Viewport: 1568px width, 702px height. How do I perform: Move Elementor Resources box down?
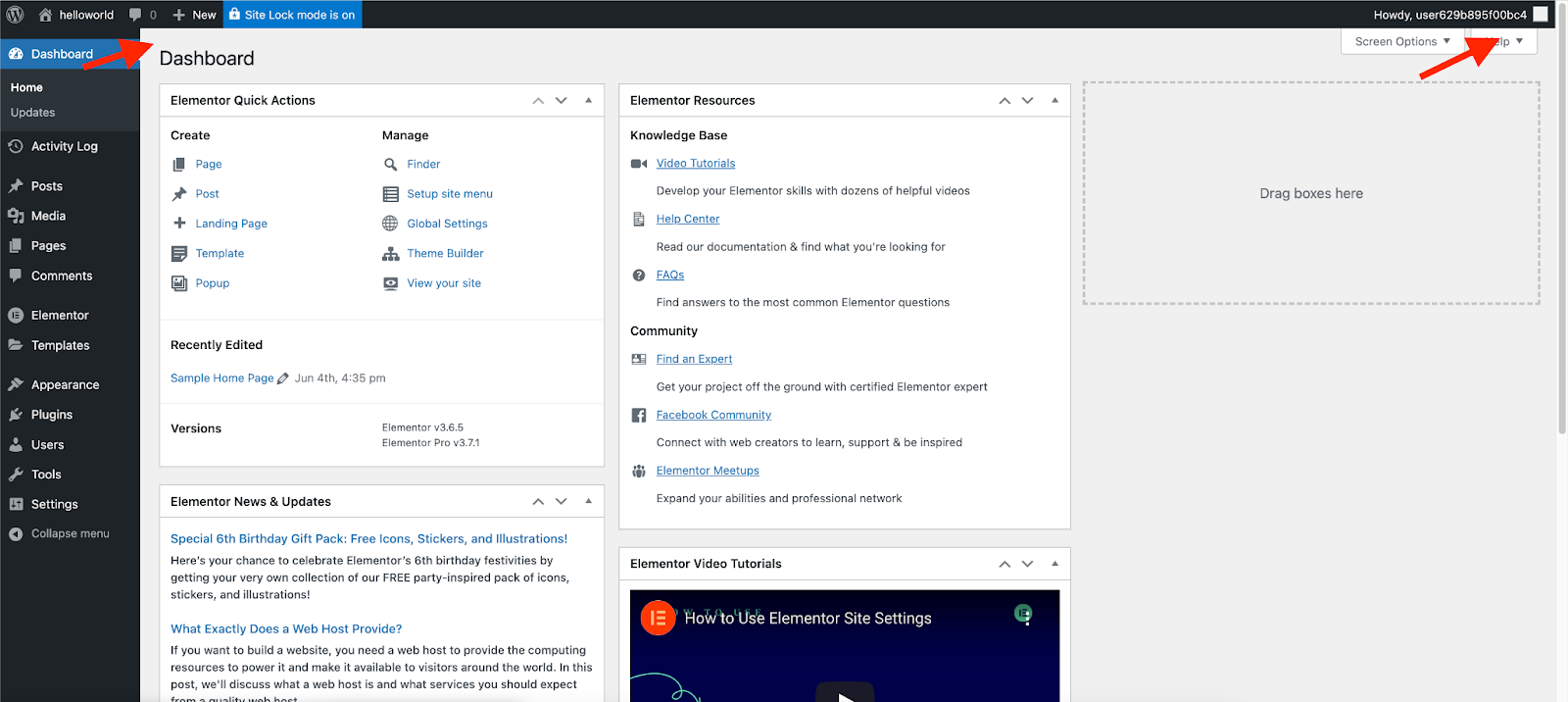(1028, 100)
